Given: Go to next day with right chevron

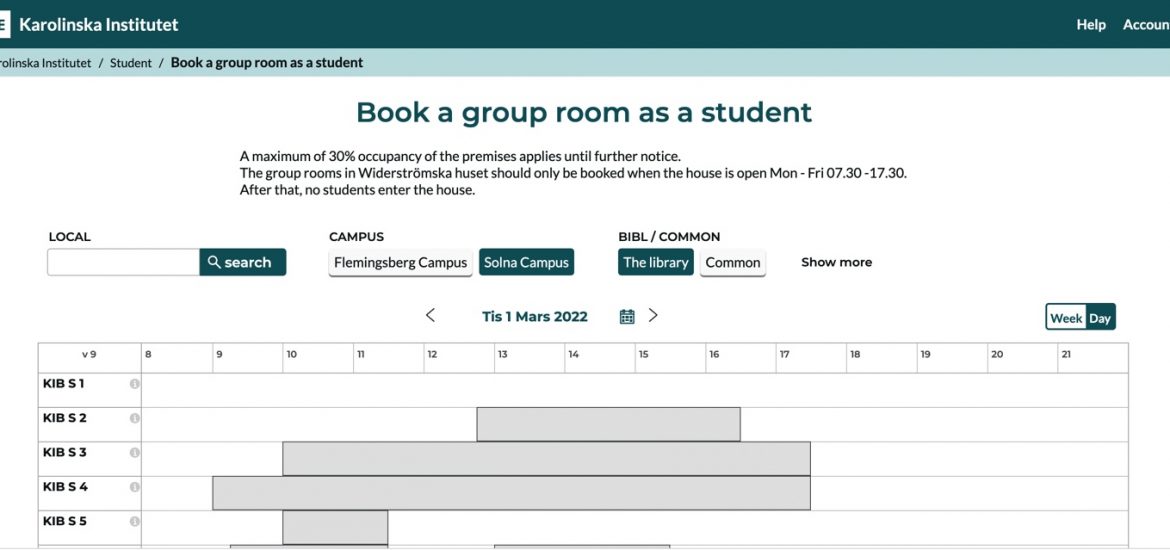Looking at the screenshot, I should point(653,316).
